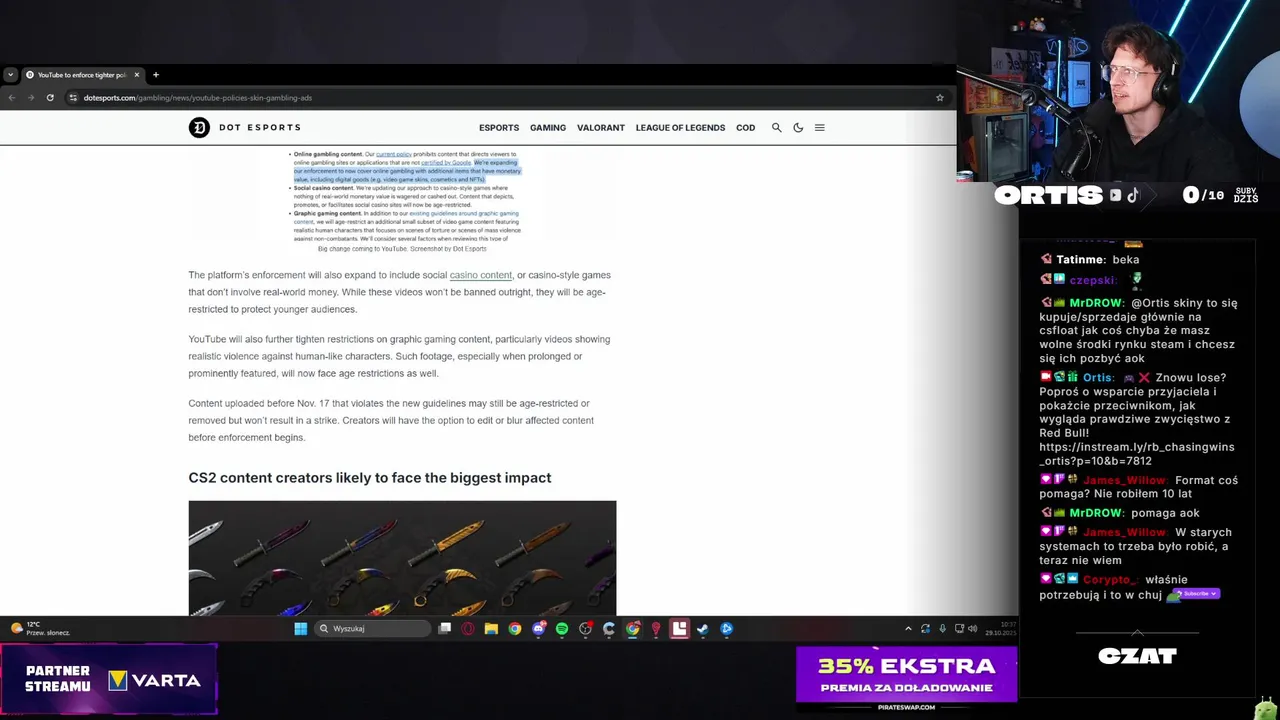Open the ESPORTS nav section
Image resolution: width=1280 pixels, height=720 pixels.
499,128
